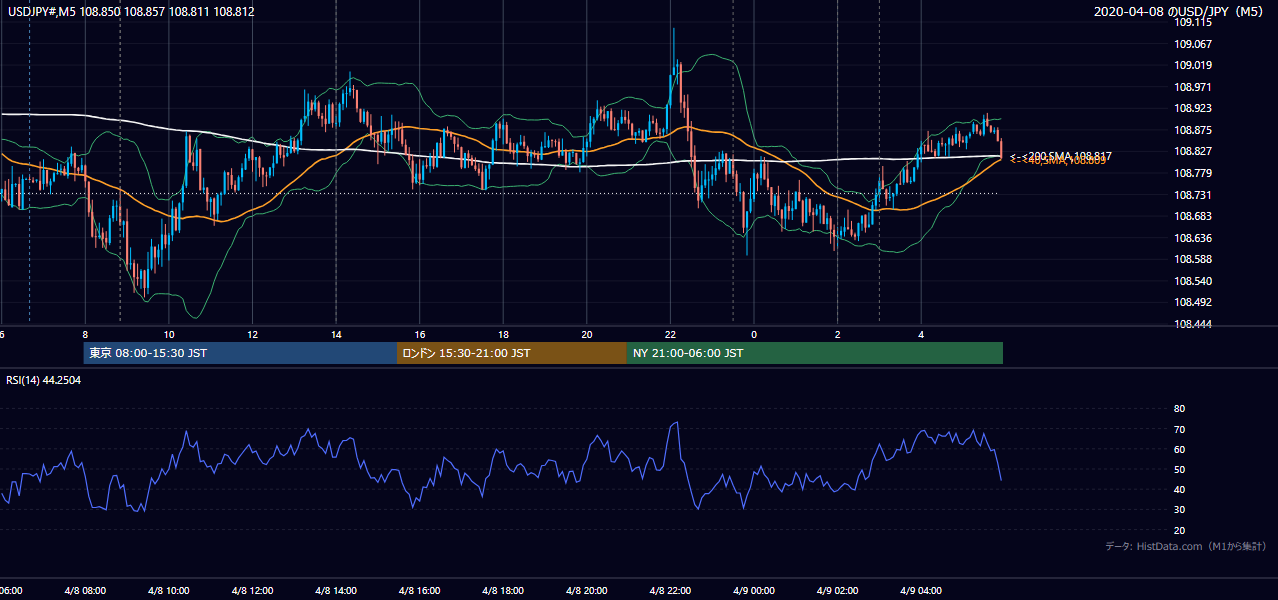Click the 4/8 18:00 date axis label
This screenshot has height=600, width=1278.
click(x=503, y=591)
